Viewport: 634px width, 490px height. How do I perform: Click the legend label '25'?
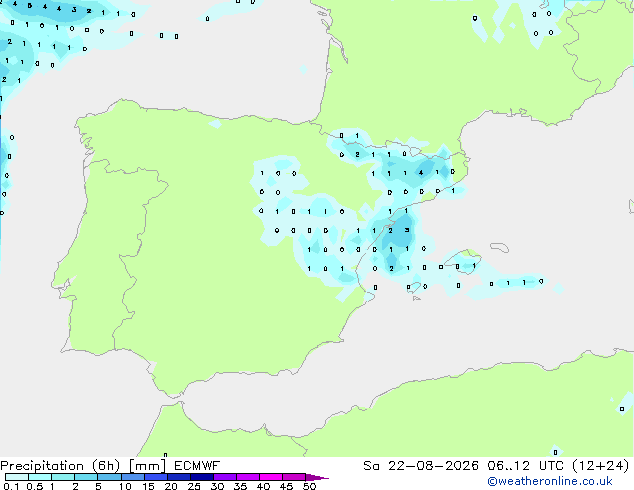(194, 486)
